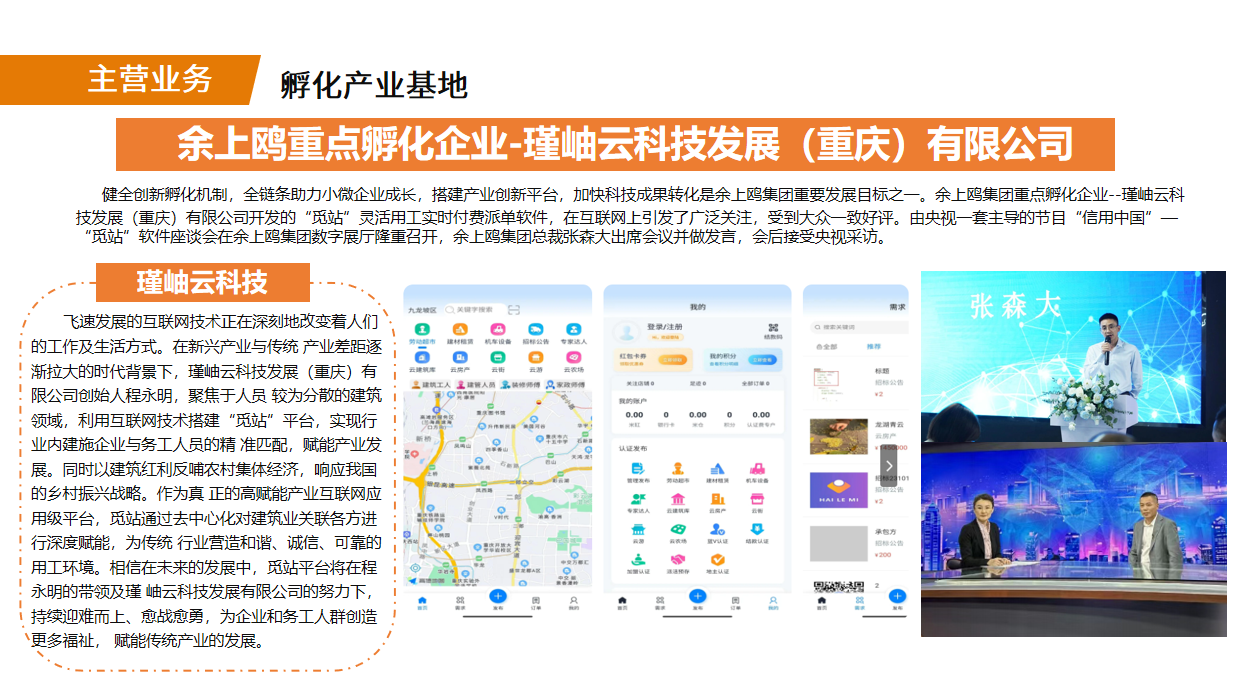Click the TV interview photo with two people

pyautogui.click(x=1073, y=540)
